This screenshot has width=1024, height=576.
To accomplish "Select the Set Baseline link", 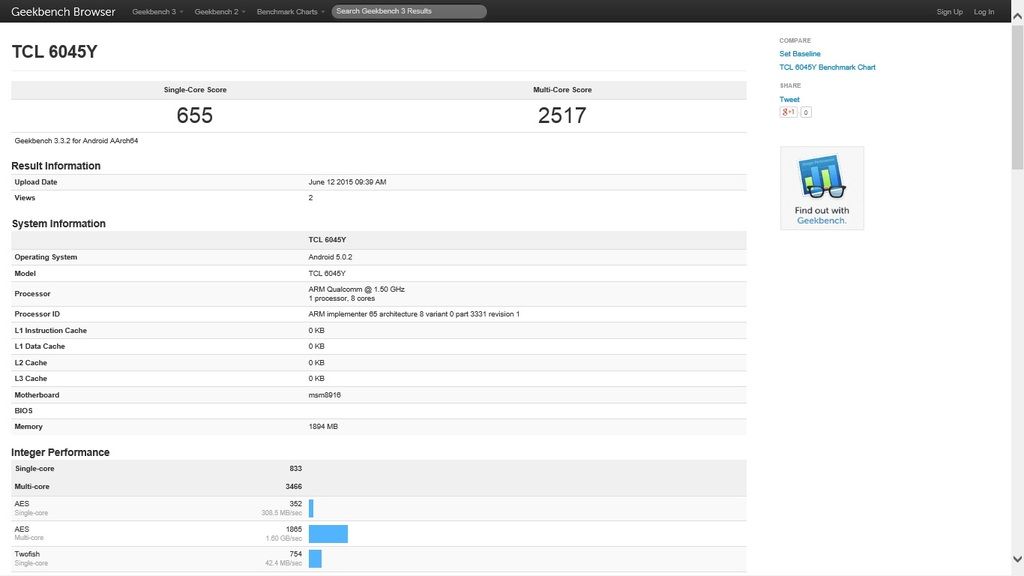I will point(800,54).
